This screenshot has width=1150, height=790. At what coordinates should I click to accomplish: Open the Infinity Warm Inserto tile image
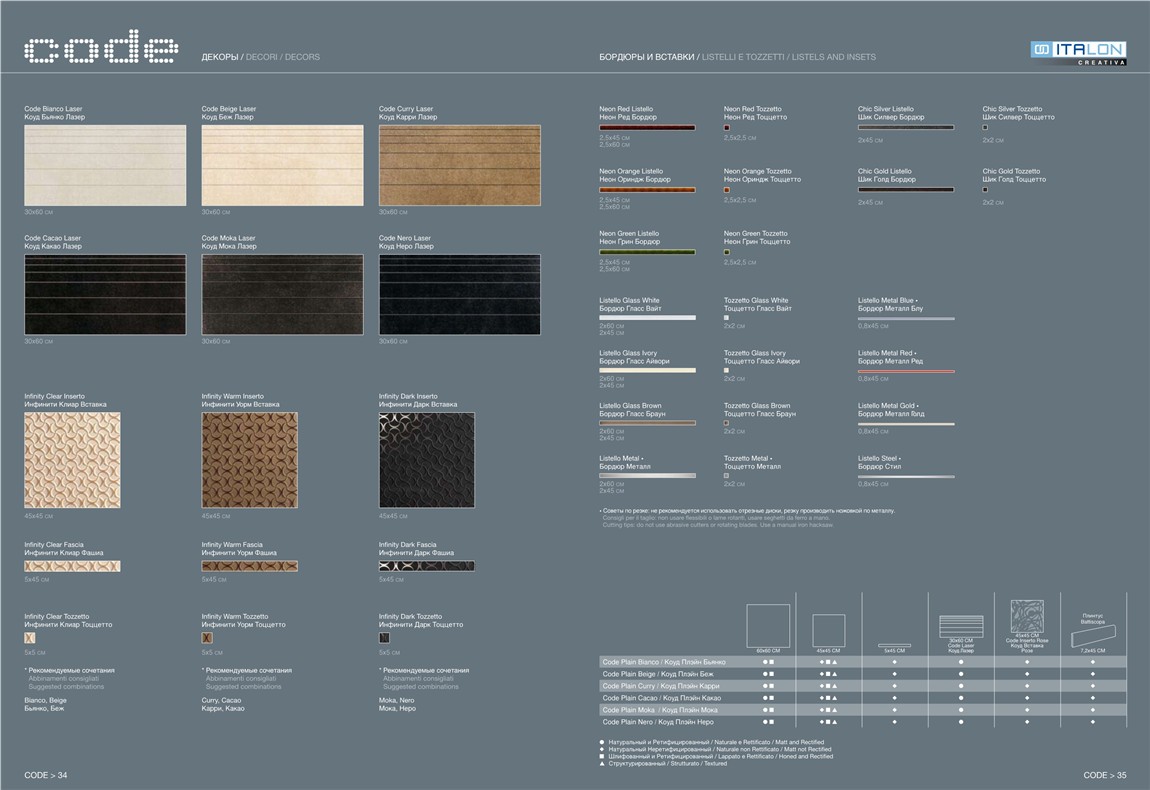pos(249,460)
